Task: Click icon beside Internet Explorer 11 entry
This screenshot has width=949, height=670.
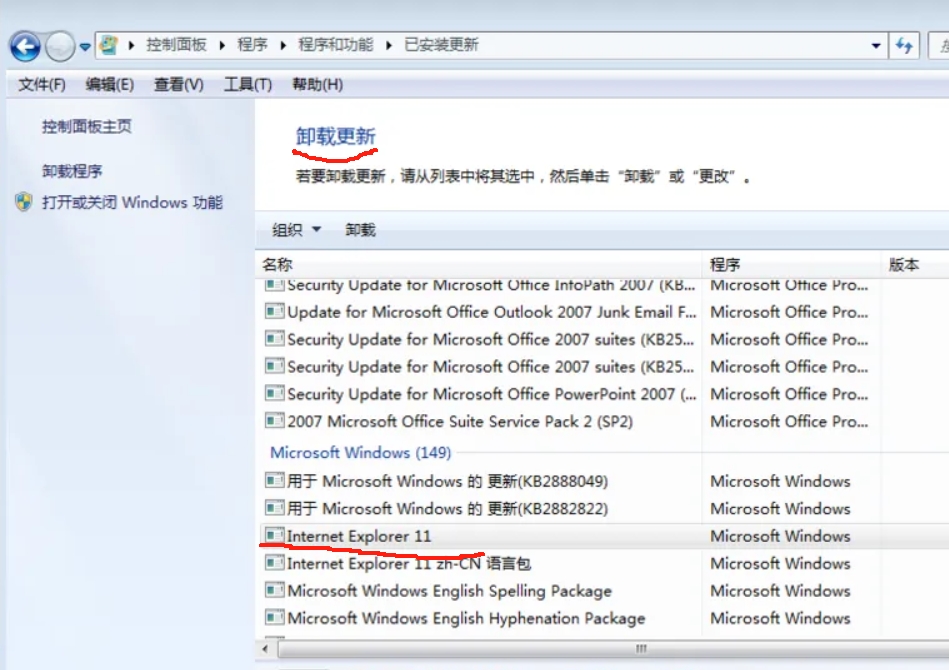Action: 274,536
